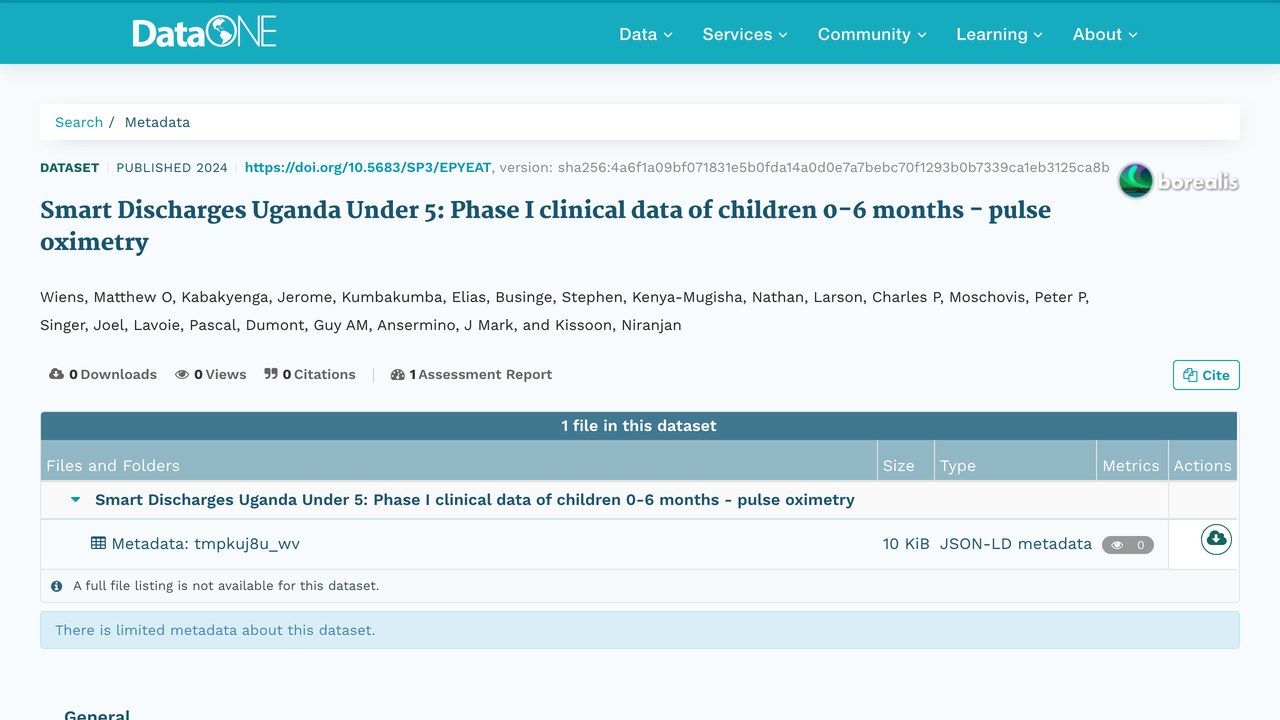This screenshot has width=1280, height=720.
Task: Download the metadata file via cloud icon
Action: click(1216, 539)
